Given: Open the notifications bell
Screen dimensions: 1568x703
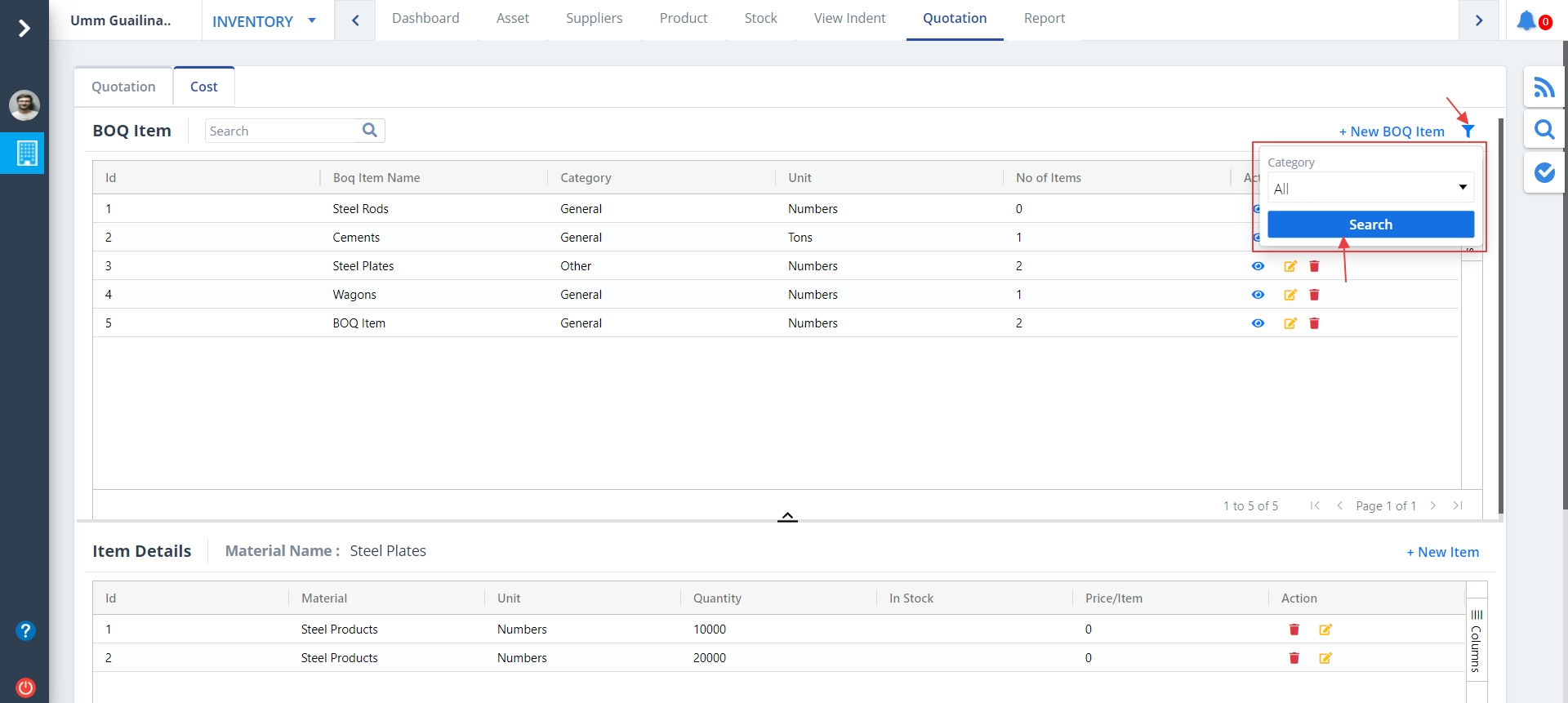Looking at the screenshot, I should [x=1526, y=20].
